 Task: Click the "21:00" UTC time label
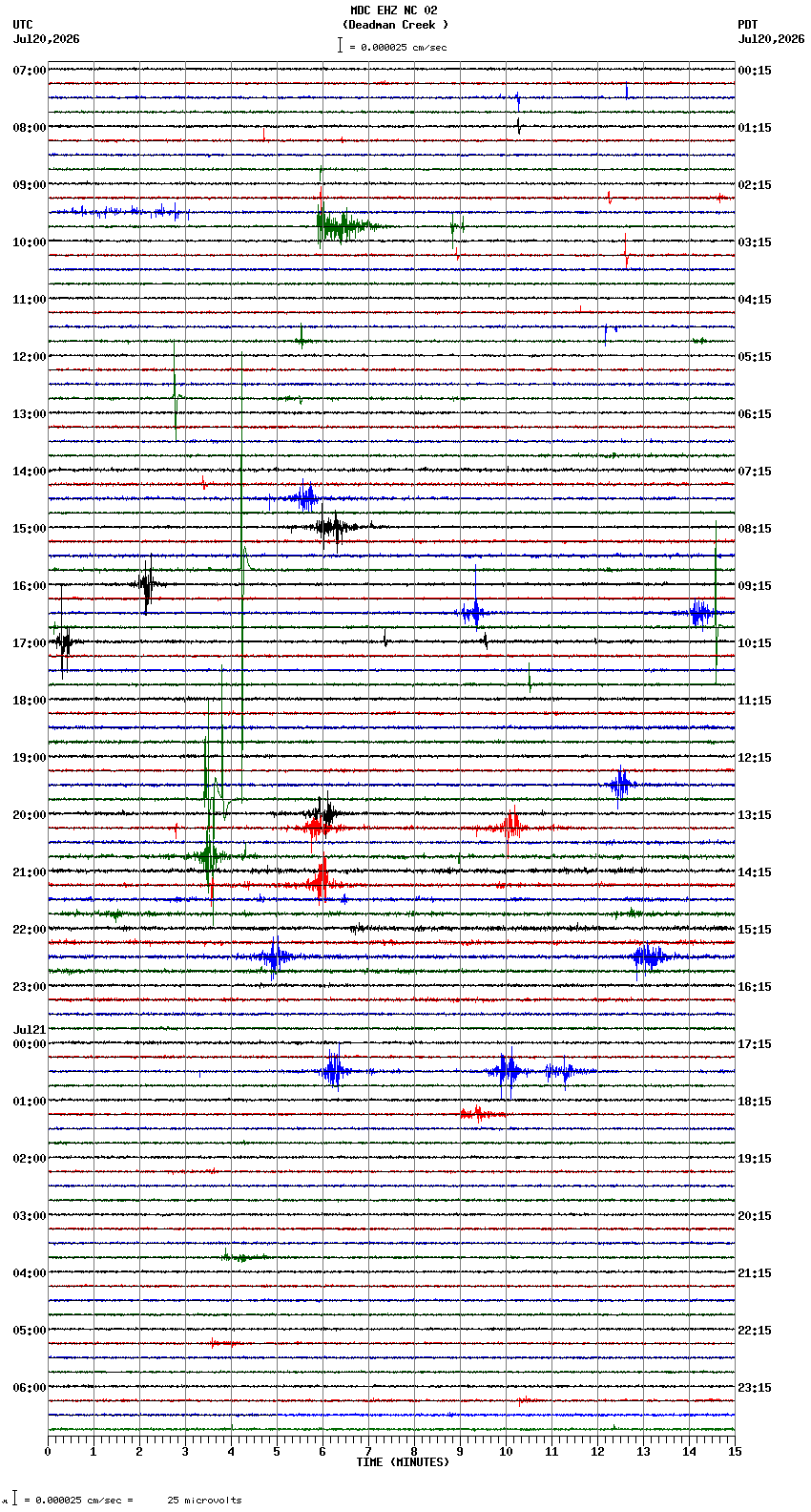30,872
